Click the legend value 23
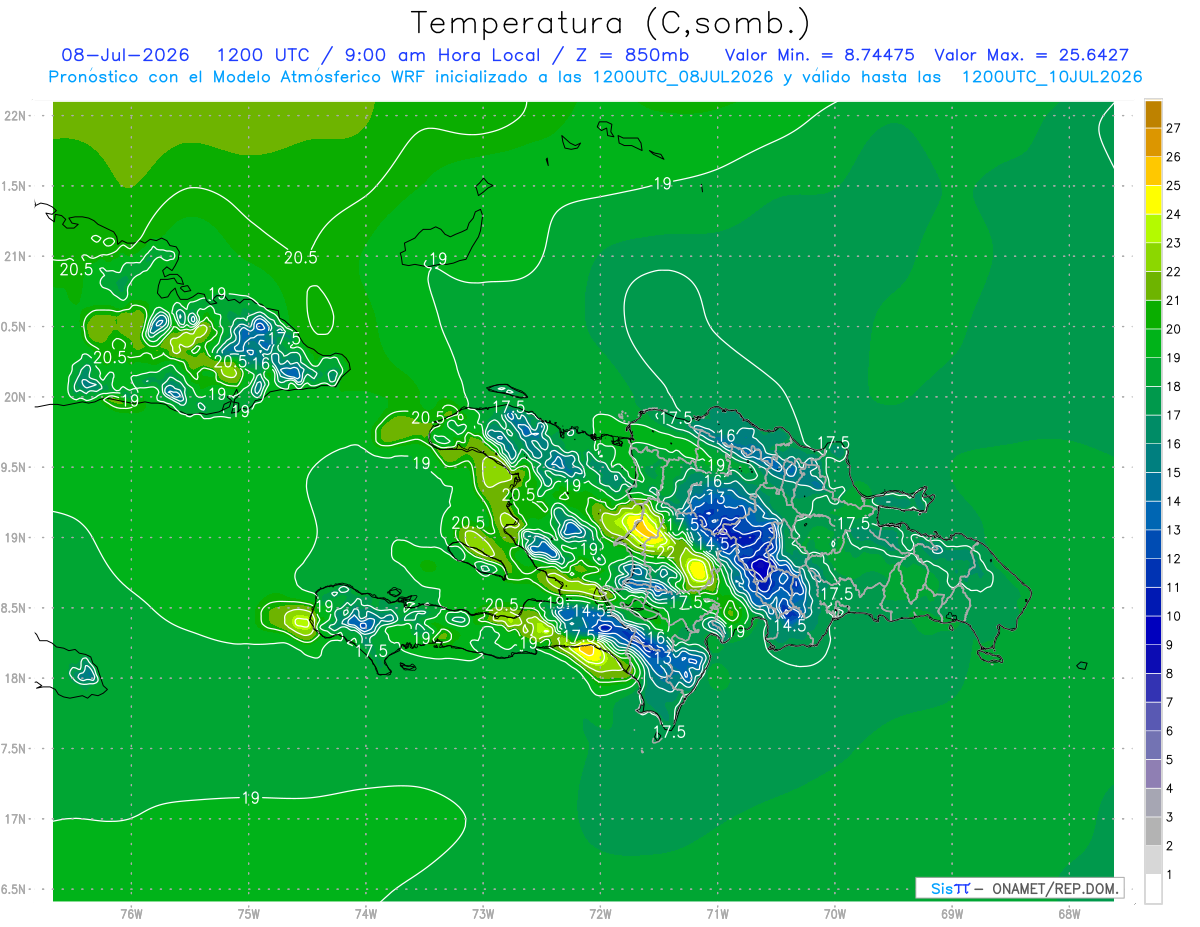The image size is (1200, 927). tap(1174, 243)
